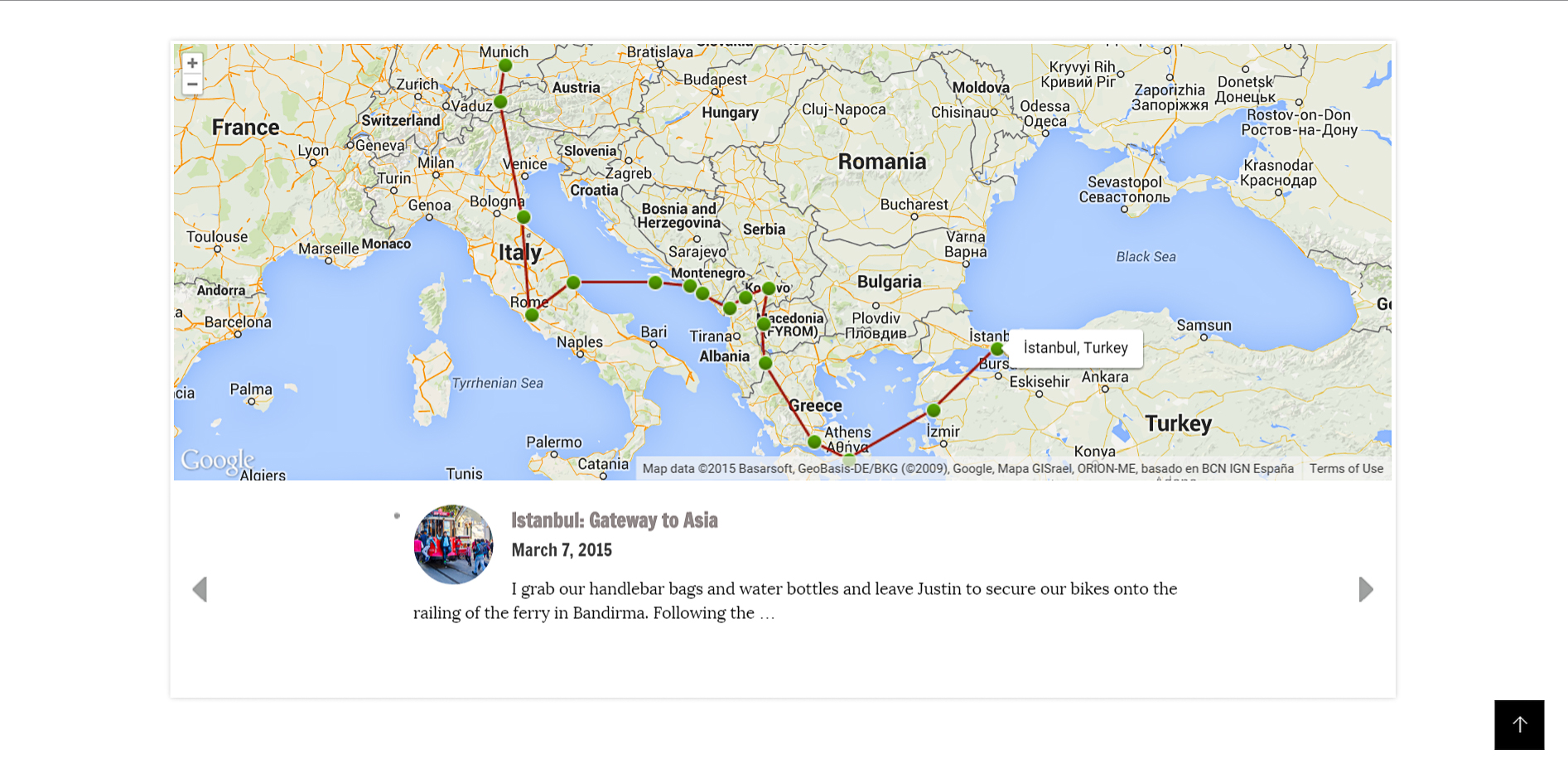Click the marker near Vaduz
The image size is (1568, 769).
[x=500, y=102]
